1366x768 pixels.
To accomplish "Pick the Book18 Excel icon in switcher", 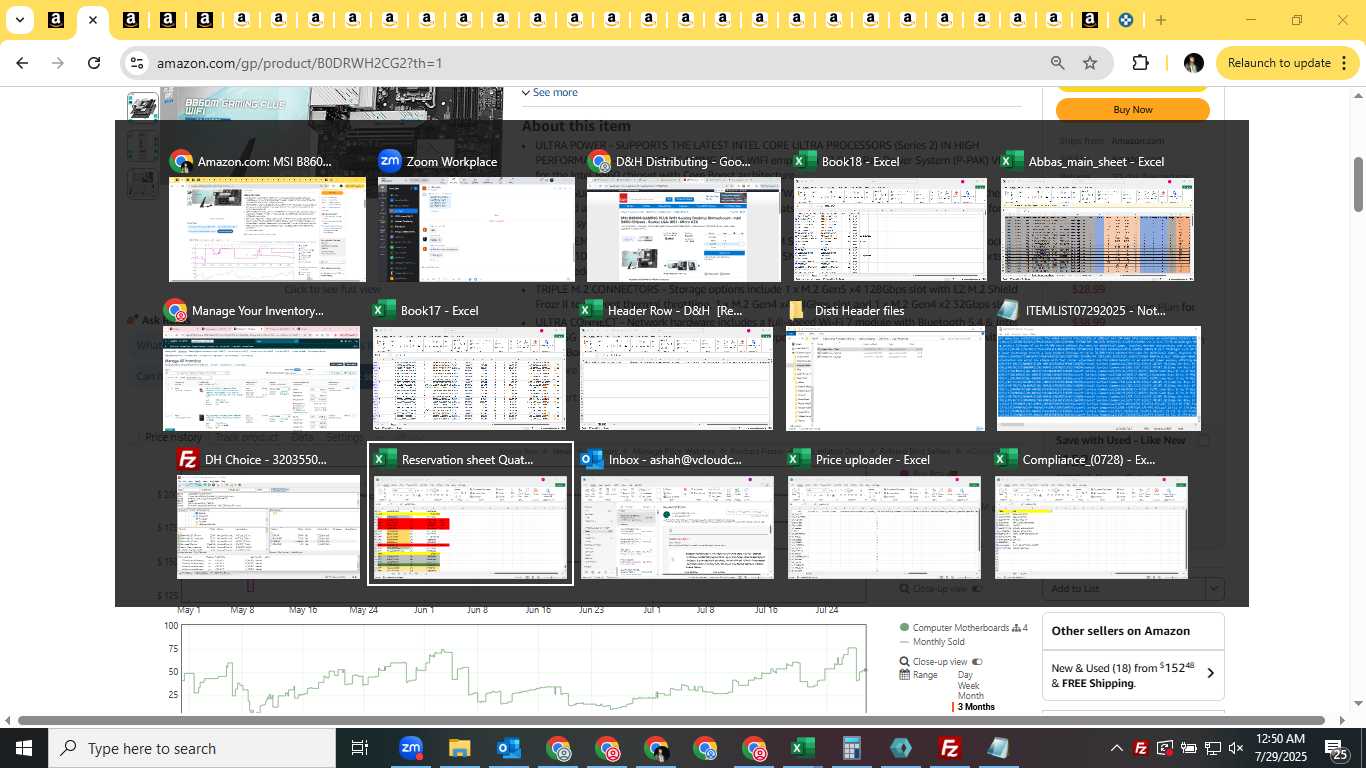I will coord(803,161).
